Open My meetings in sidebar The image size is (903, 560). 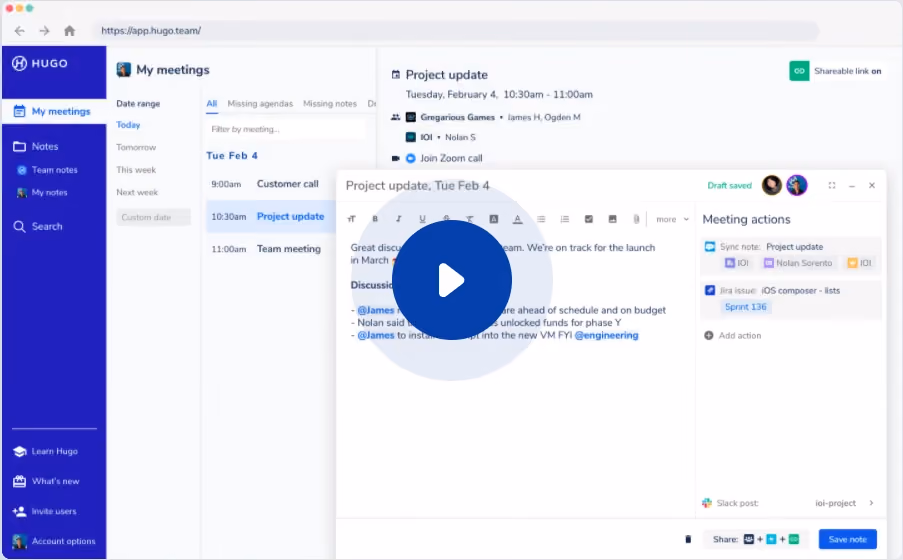(54, 111)
